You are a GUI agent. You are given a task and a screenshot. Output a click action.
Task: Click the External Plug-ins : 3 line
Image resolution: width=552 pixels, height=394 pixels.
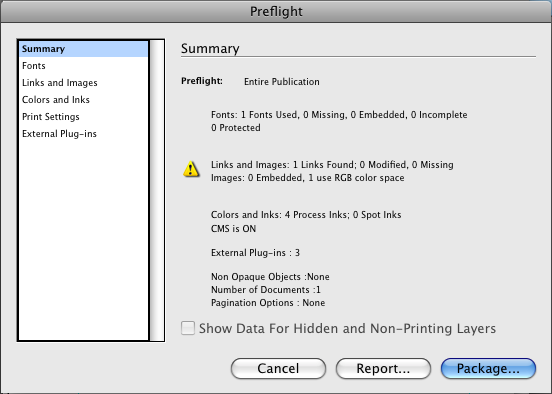255,253
